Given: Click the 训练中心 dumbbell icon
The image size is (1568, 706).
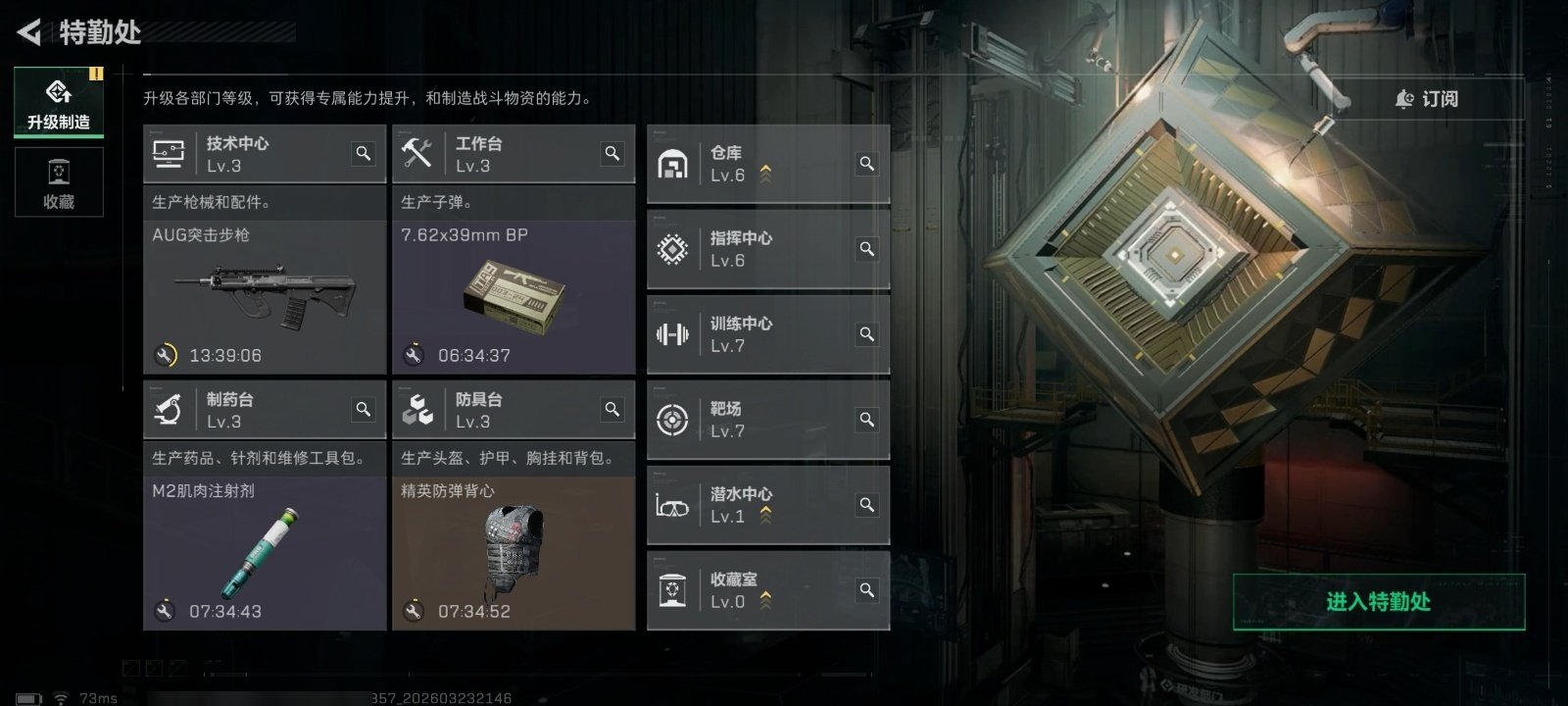Looking at the screenshot, I should point(672,334).
